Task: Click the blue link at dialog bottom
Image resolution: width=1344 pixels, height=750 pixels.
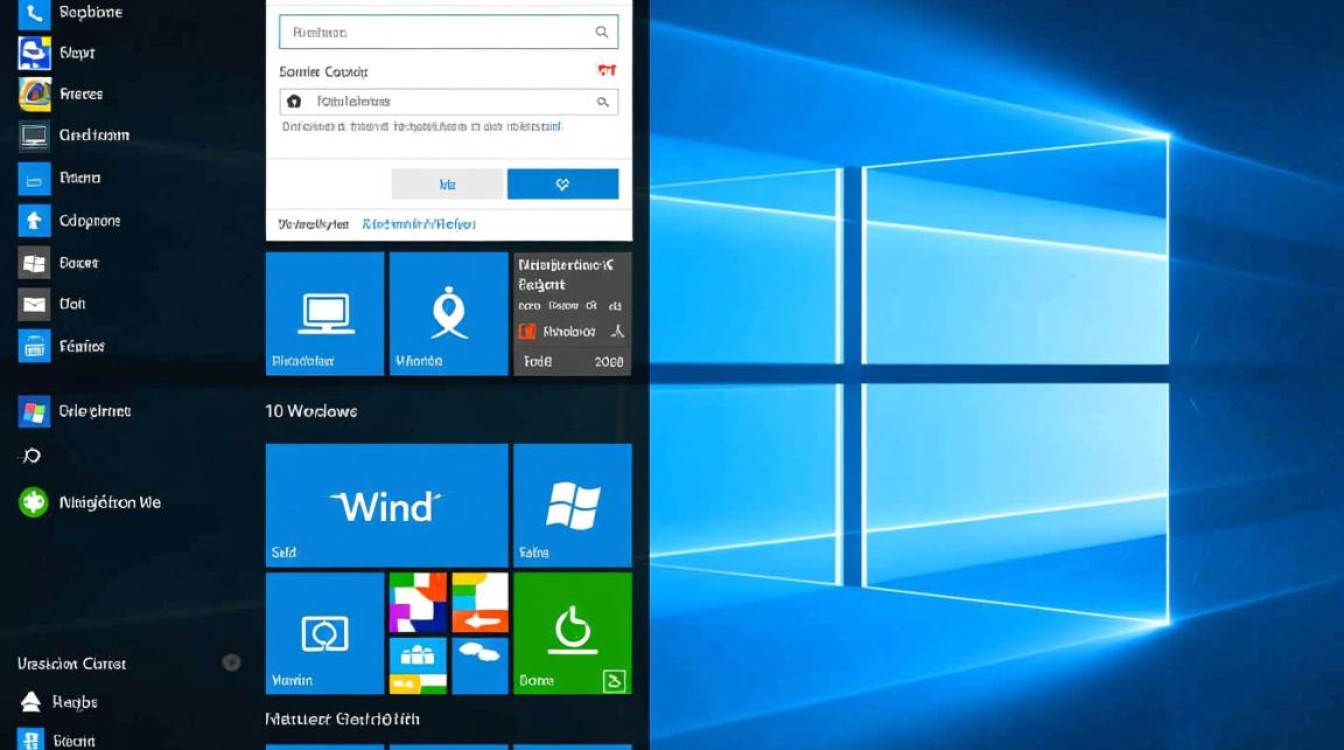Action: coord(419,225)
